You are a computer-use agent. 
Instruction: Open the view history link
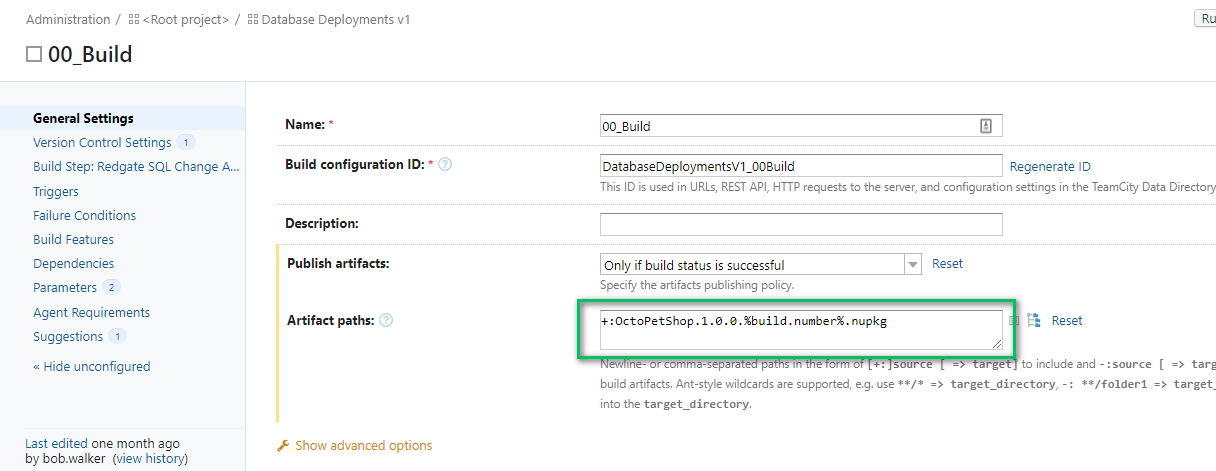(x=150, y=459)
